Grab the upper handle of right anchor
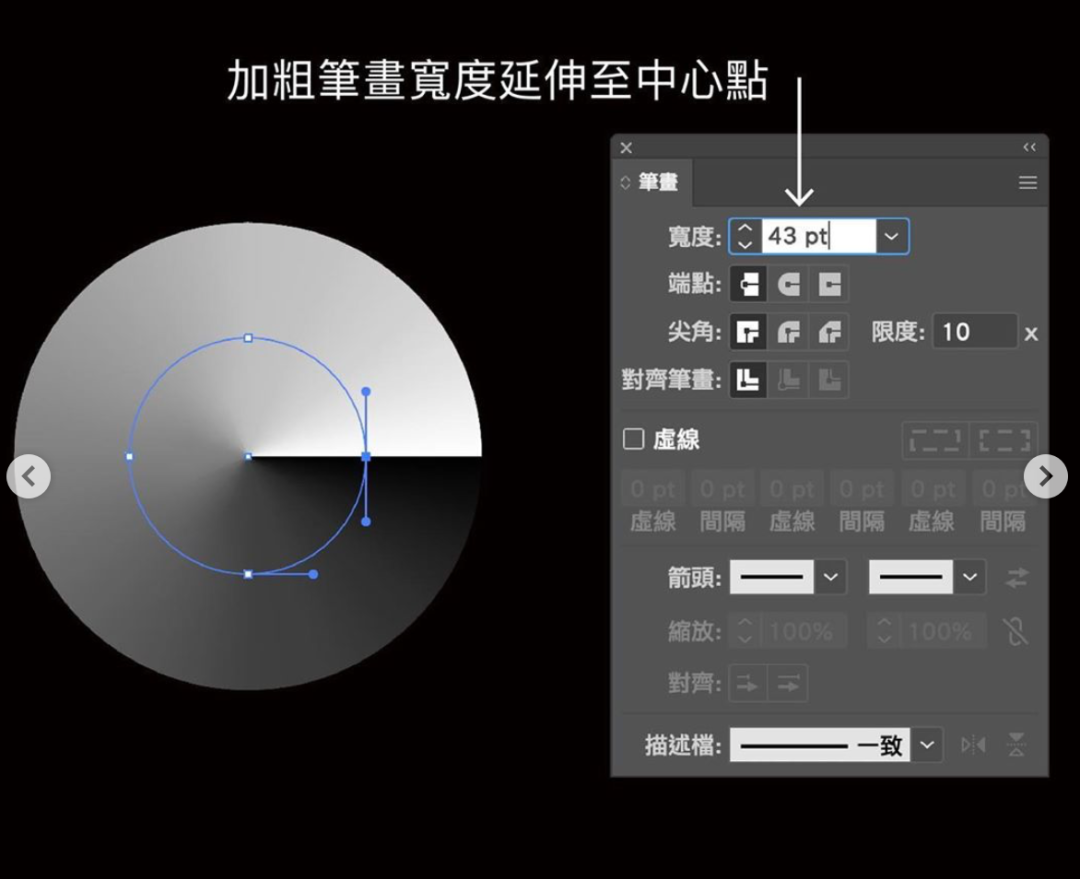This screenshot has width=1080, height=879. click(x=366, y=391)
